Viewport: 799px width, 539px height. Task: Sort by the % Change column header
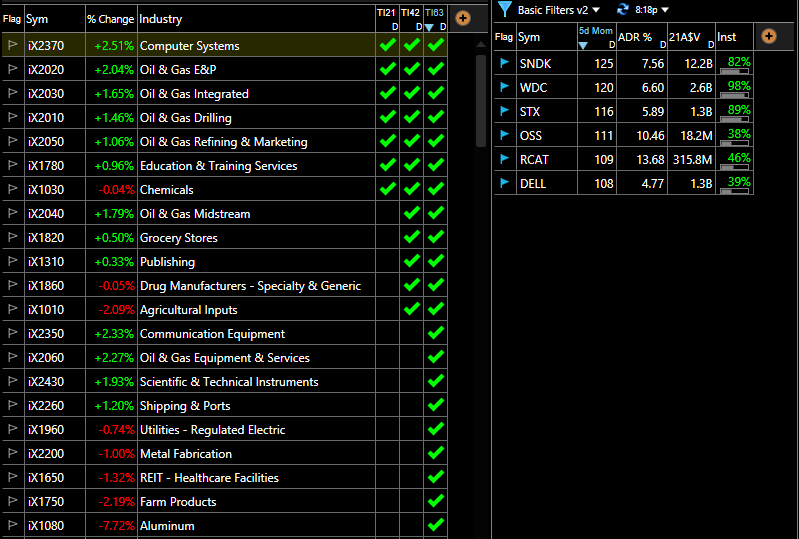tap(111, 19)
